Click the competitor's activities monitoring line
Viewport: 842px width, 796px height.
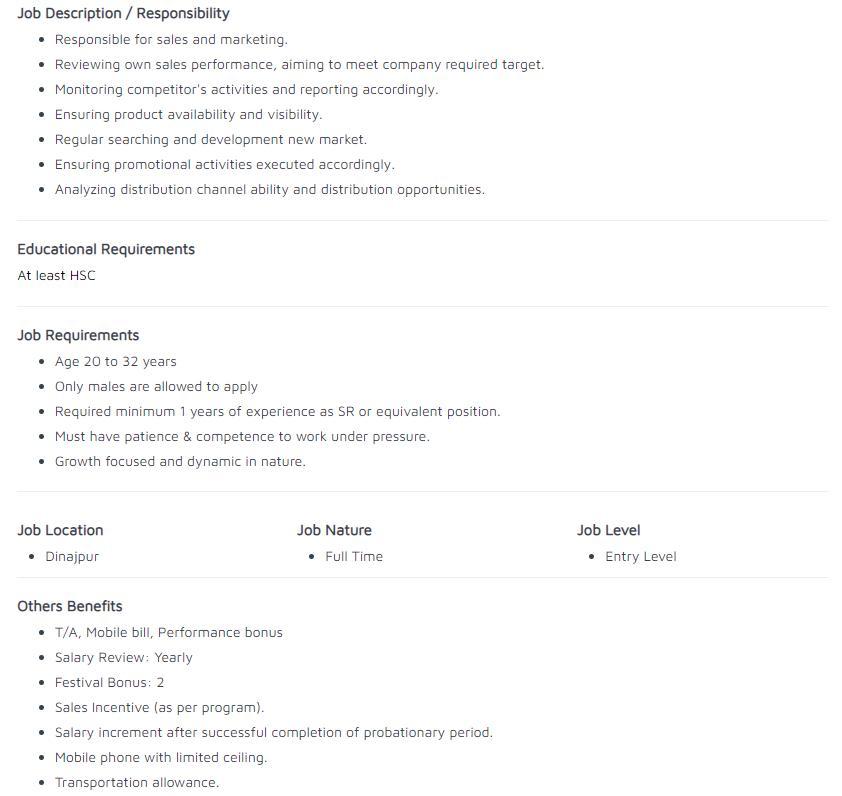(246, 90)
